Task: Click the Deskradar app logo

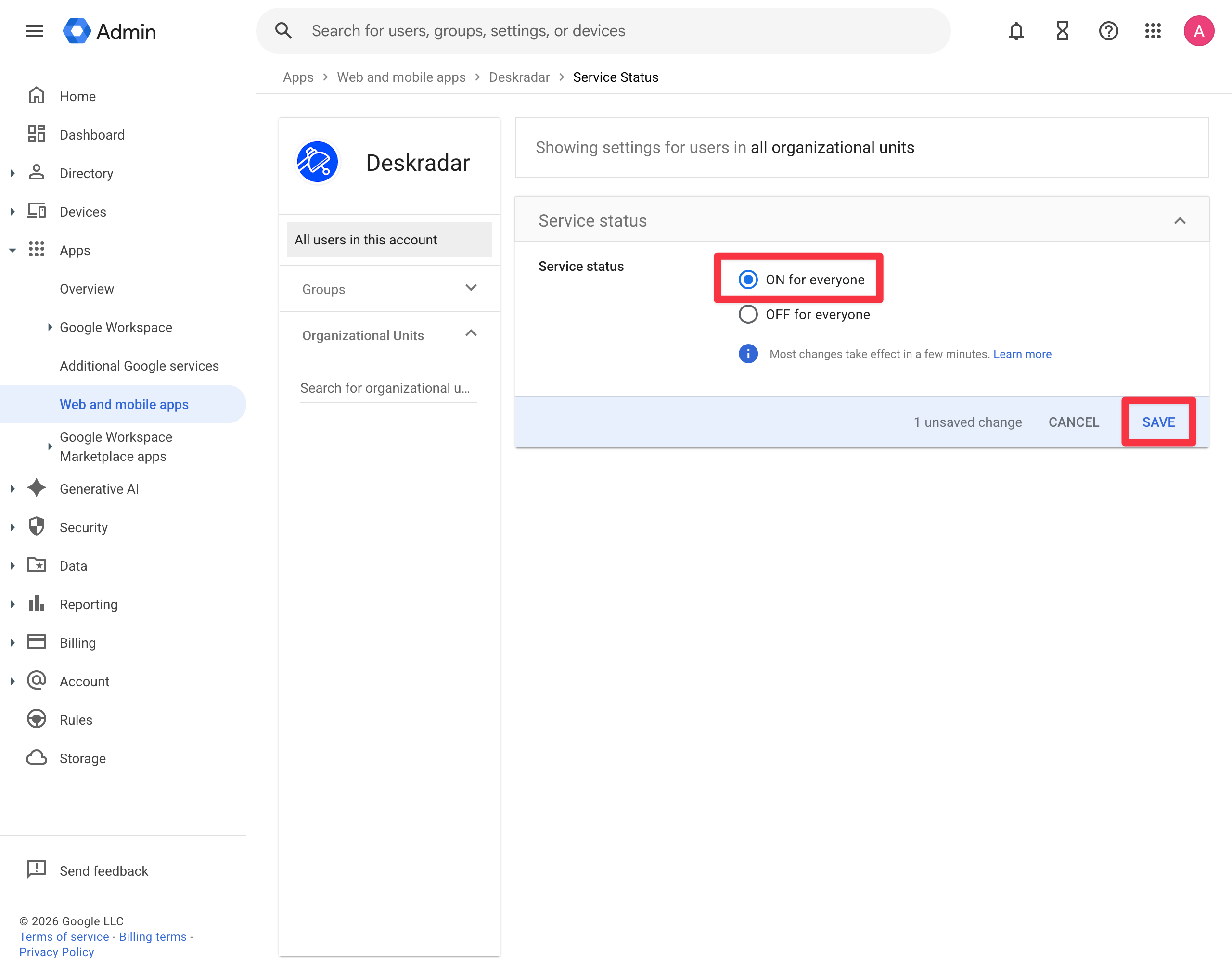Action: pos(317,162)
